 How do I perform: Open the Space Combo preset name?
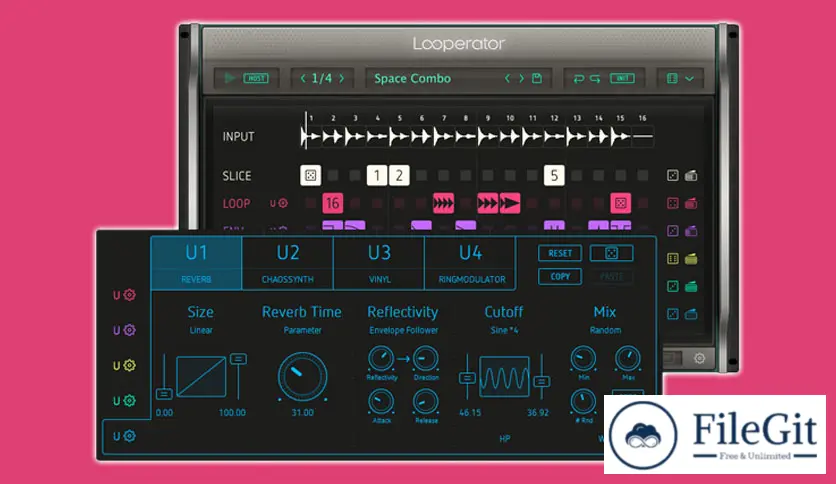(412, 78)
